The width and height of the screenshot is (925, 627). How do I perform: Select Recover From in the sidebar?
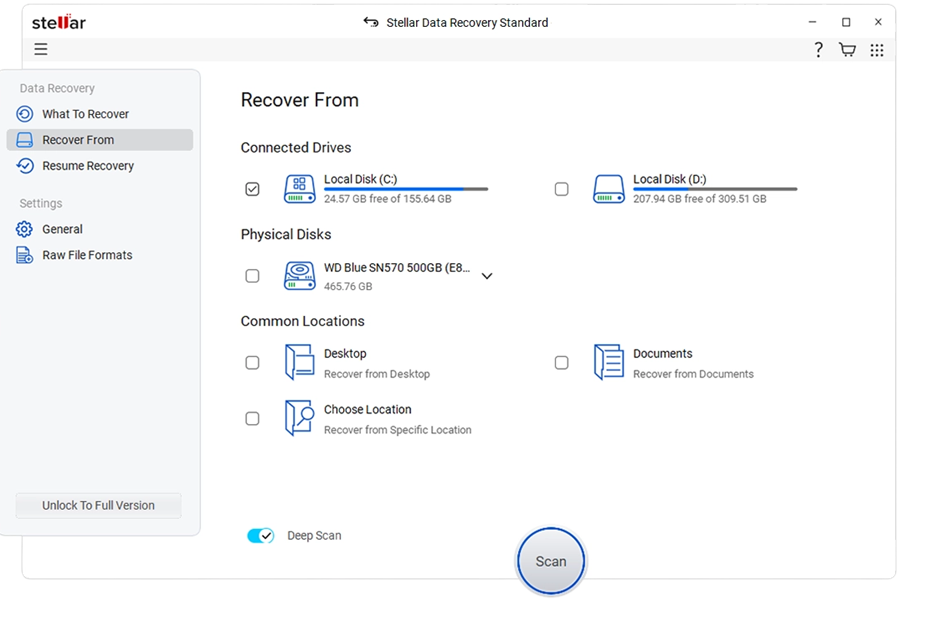[100, 140]
